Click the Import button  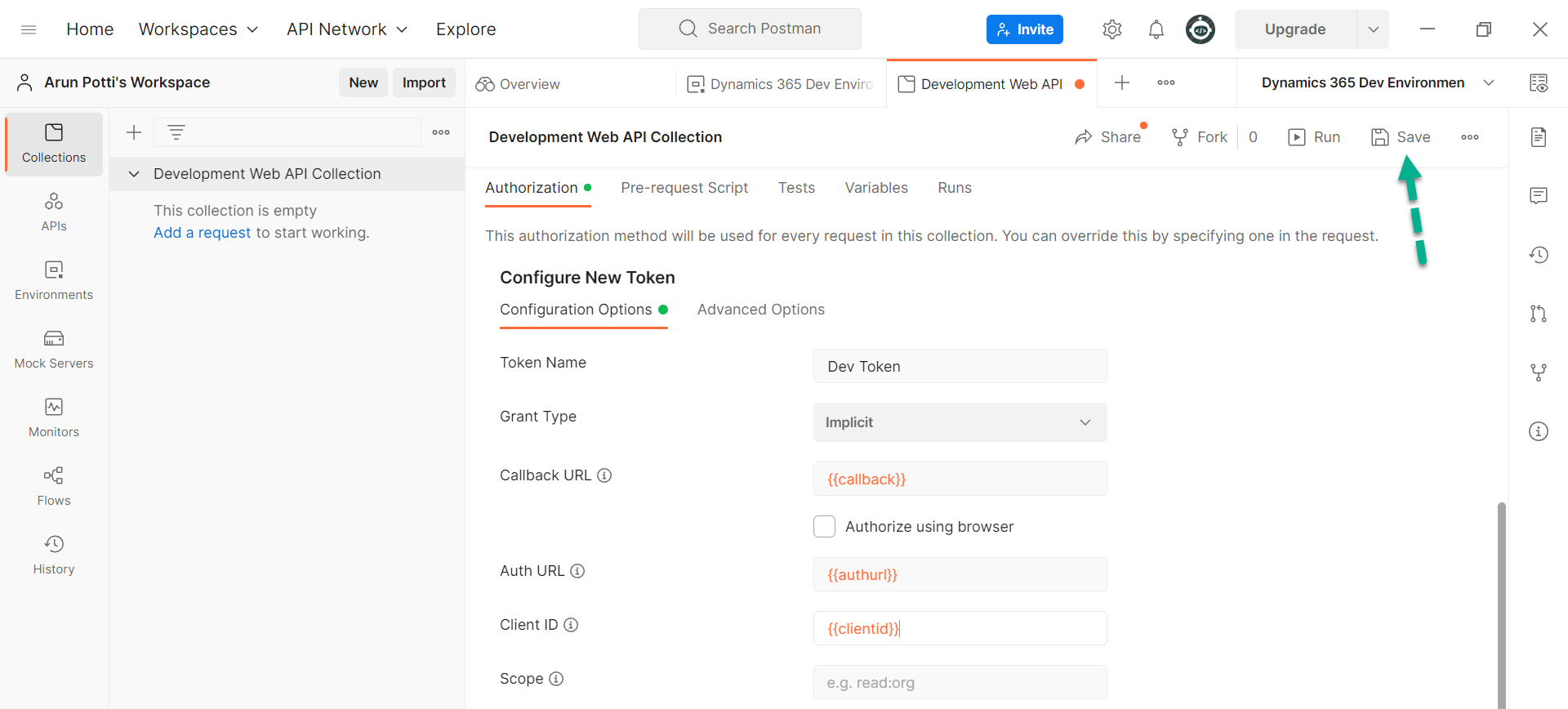(x=424, y=82)
